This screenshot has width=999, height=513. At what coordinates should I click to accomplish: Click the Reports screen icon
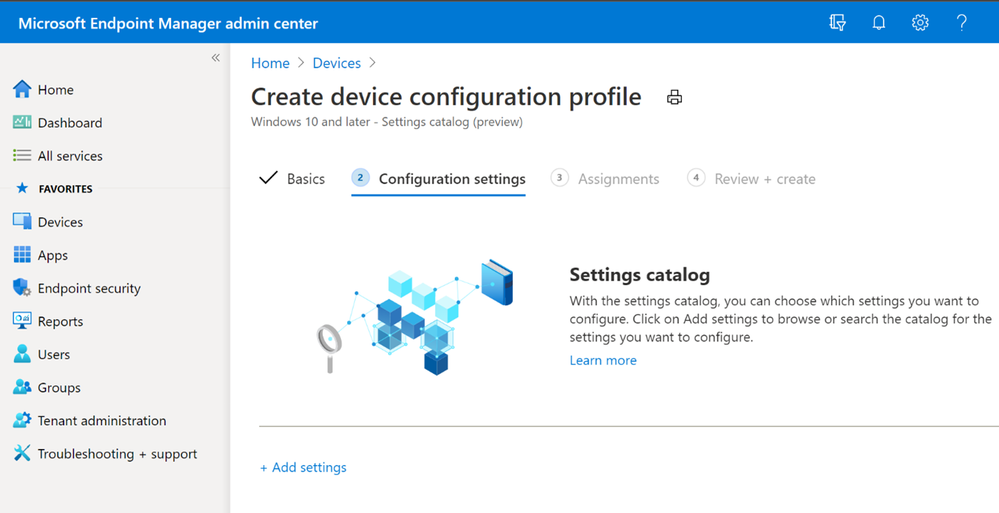[22, 321]
